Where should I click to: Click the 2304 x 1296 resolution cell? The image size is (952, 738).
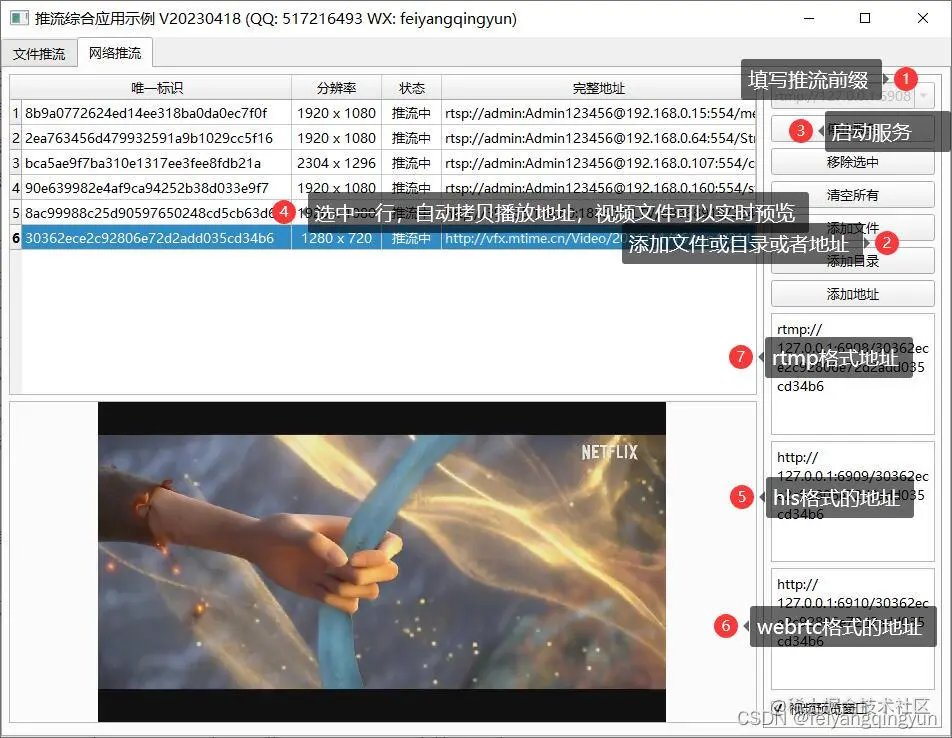click(x=336, y=163)
